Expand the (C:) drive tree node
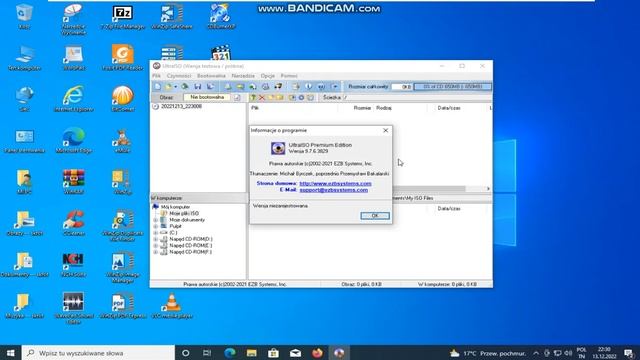 pos(156,233)
